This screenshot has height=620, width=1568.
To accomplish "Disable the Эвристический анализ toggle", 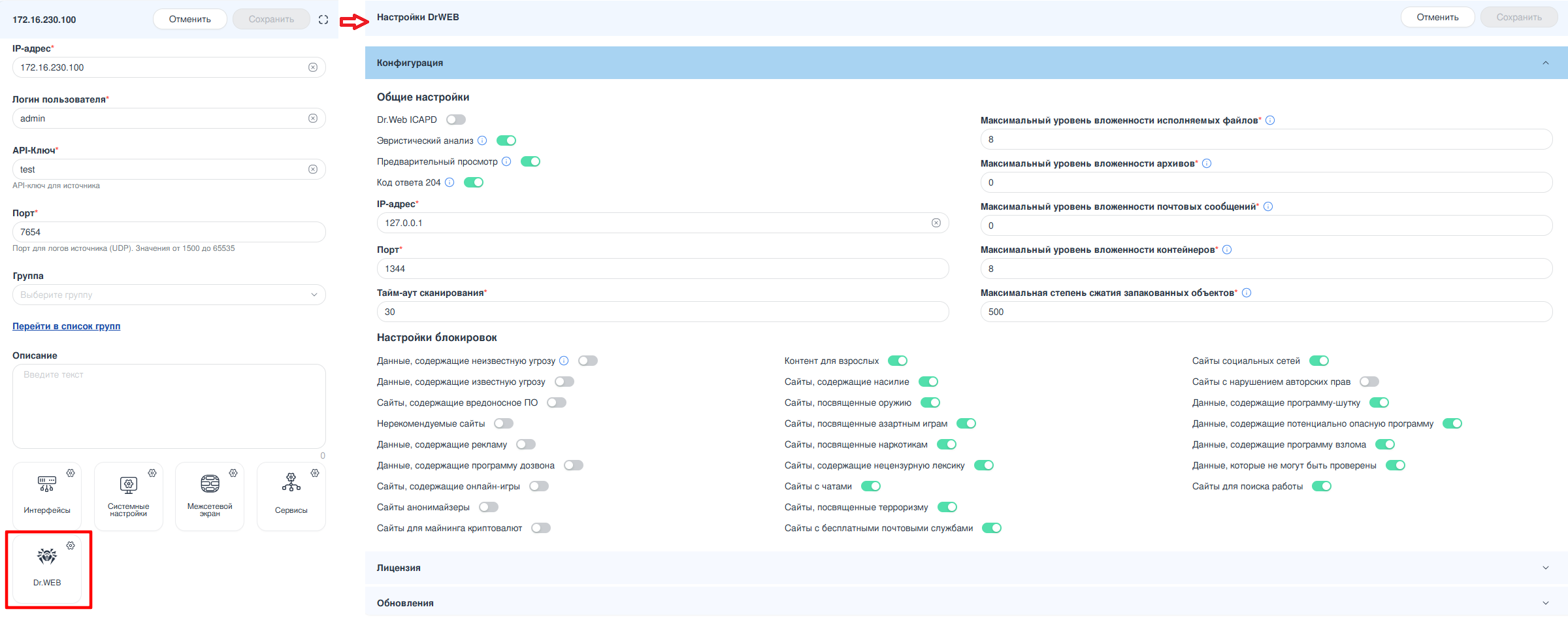I will coord(506,140).
